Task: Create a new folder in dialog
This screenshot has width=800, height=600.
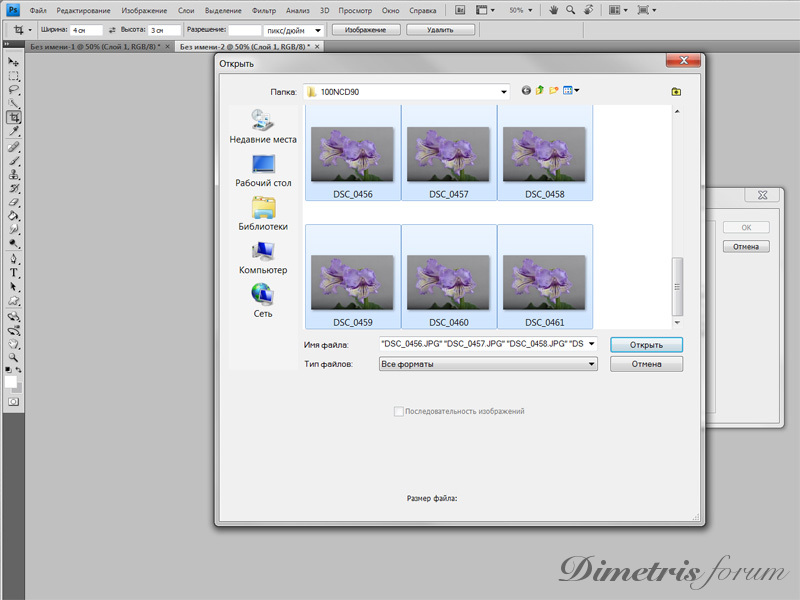Action: (553, 91)
